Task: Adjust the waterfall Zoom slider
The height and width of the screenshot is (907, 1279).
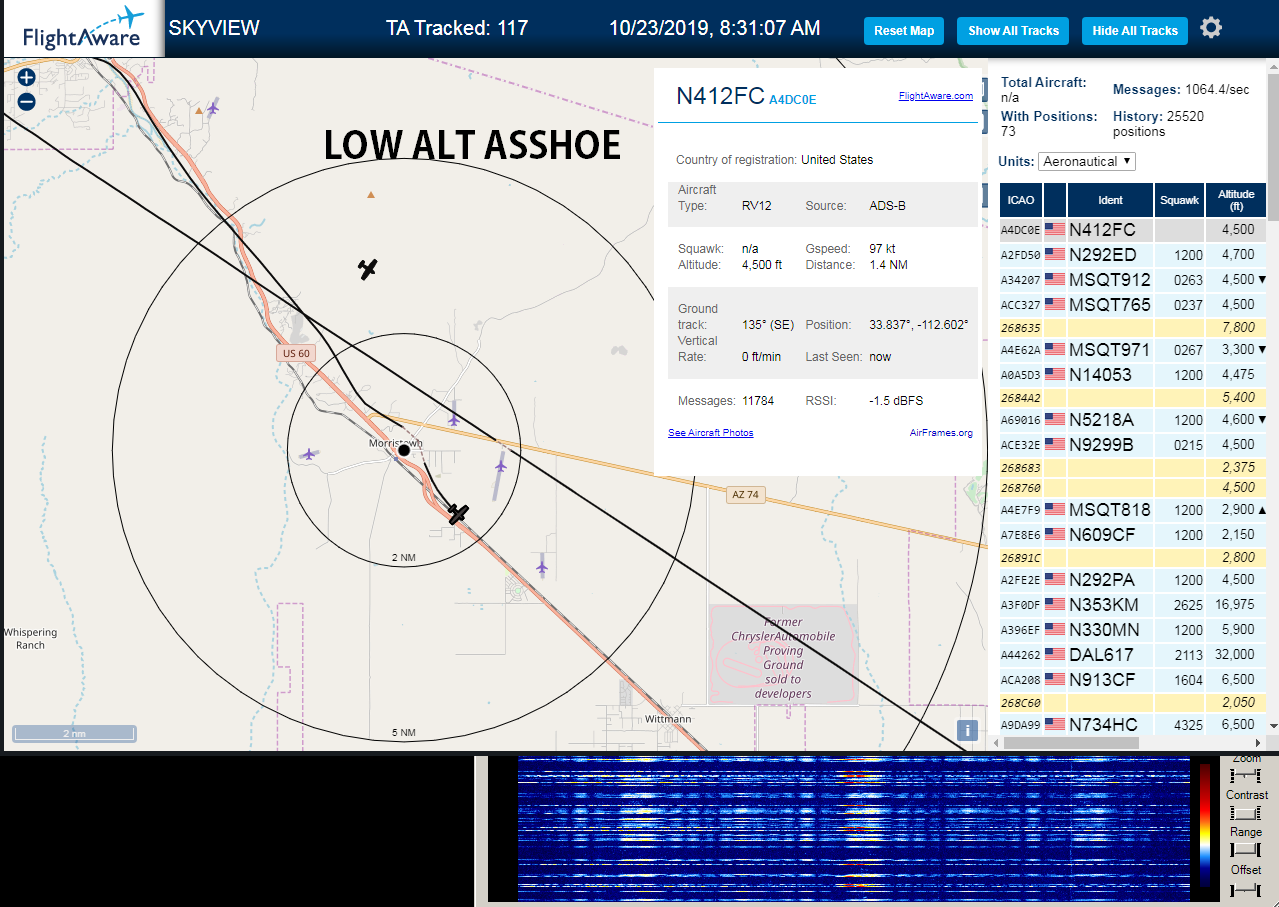Action: coord(1246,775)
